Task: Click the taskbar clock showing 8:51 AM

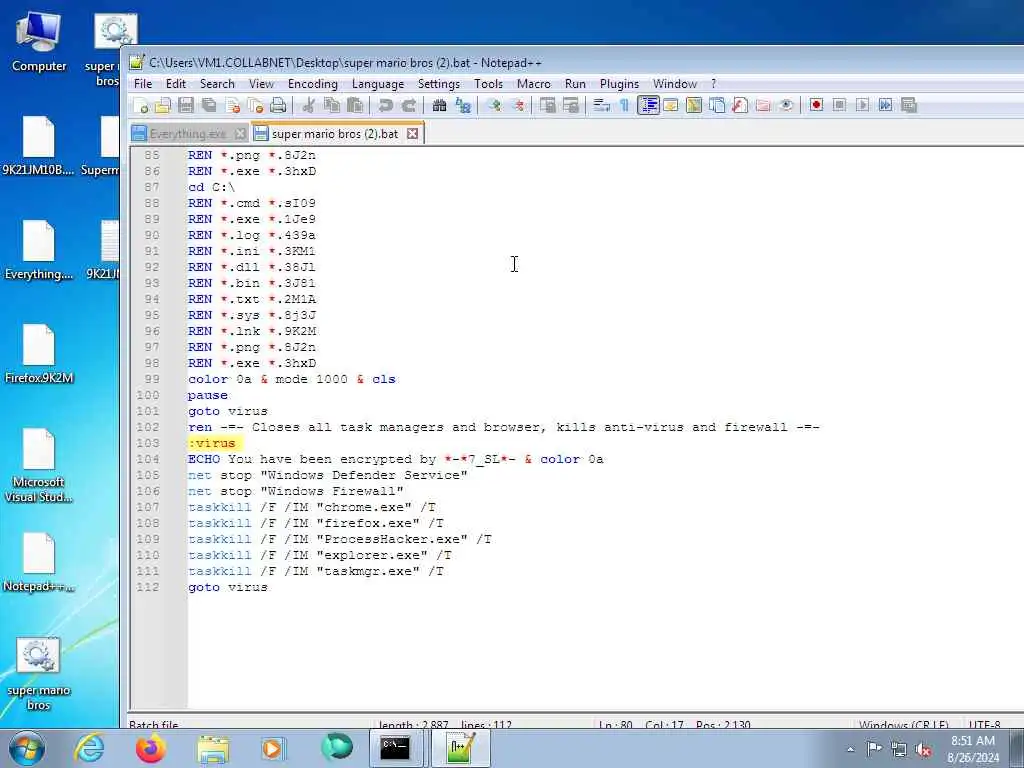Action: tap(973, 749)
